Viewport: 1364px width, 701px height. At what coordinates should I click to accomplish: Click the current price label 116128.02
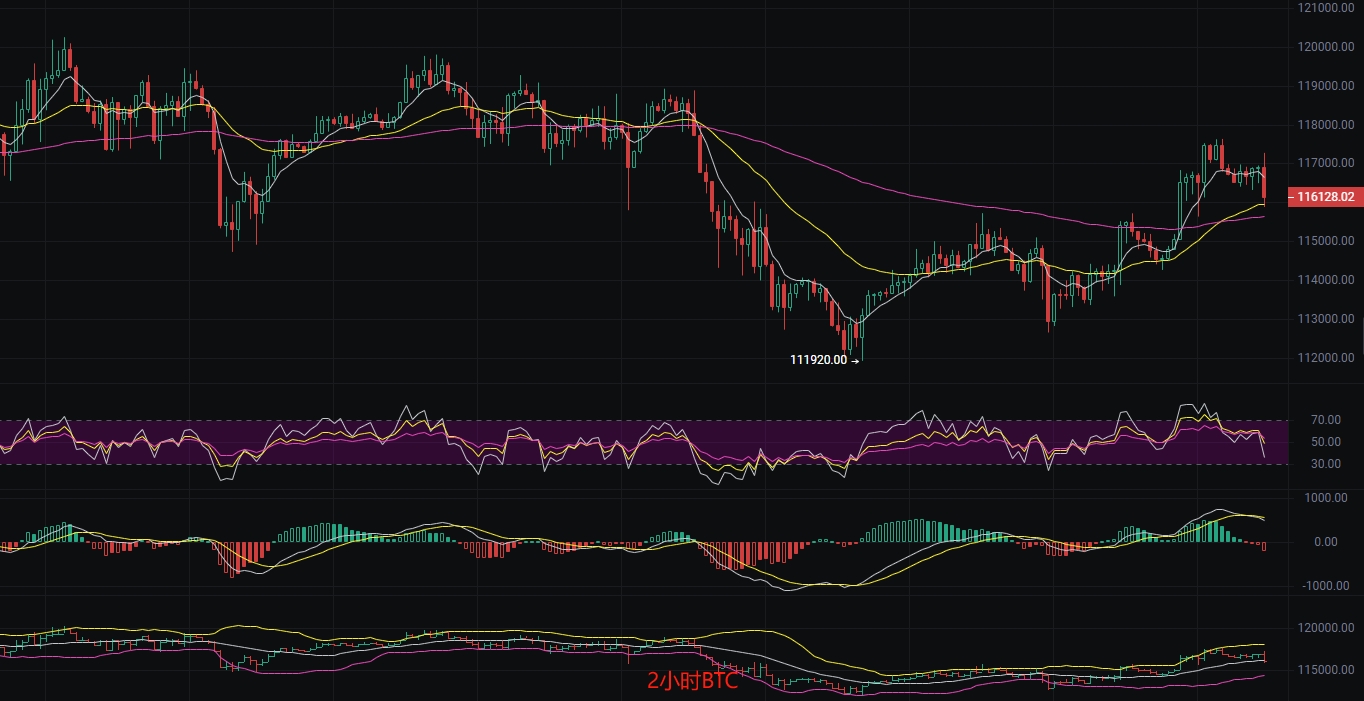(1324, 197)
